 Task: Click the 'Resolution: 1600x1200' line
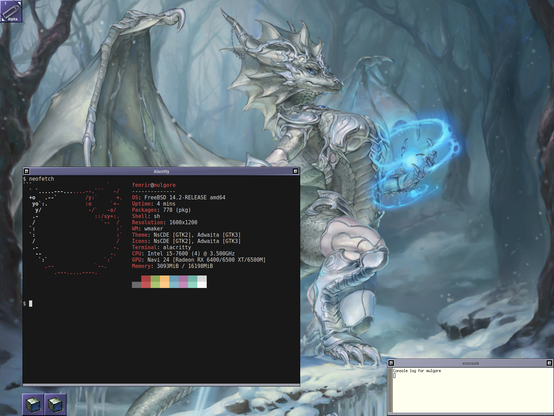pyautogui.click(x=164, y=222)
